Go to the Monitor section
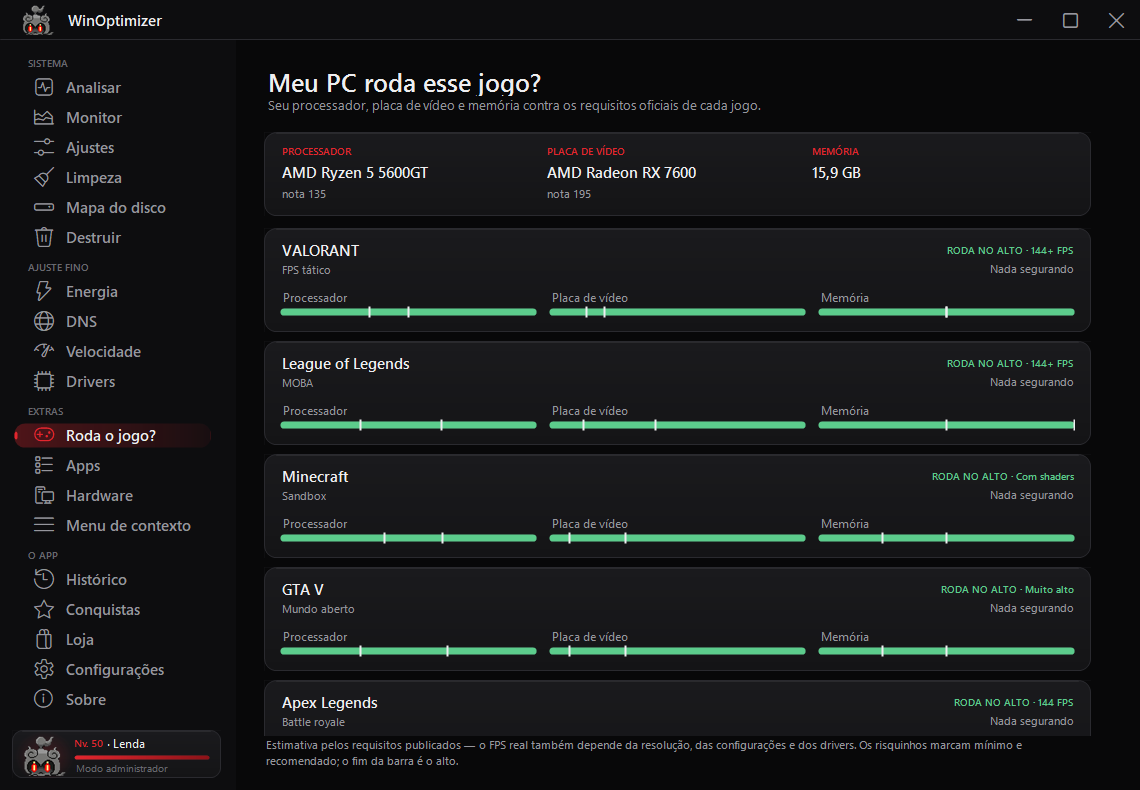This screenshot has height=790, width=1140. click(x=113, y=117)
